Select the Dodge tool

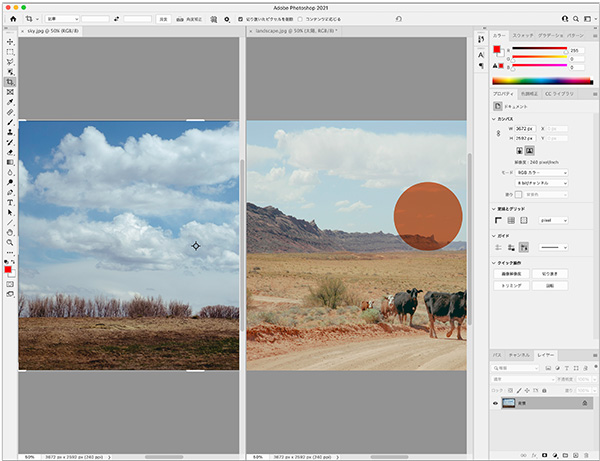[10, 182]
